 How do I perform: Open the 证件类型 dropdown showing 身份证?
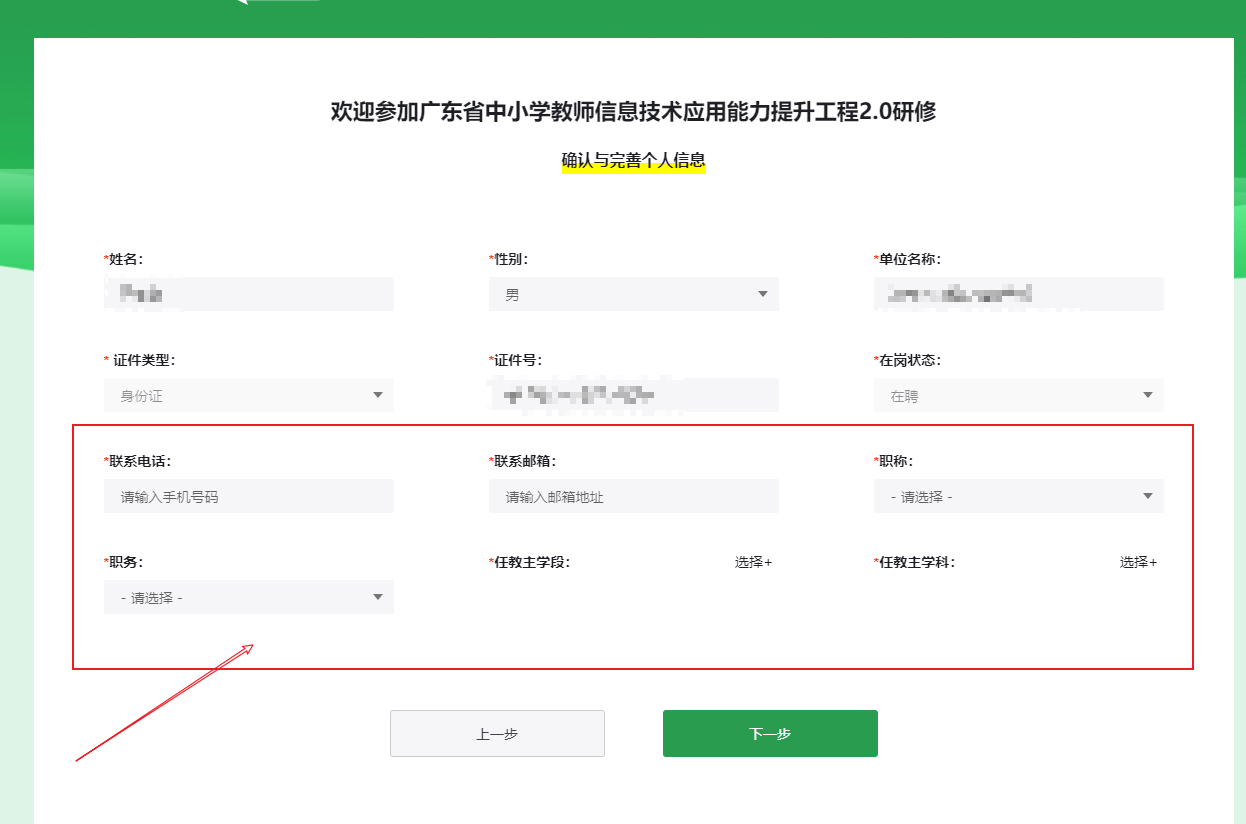click(249, 395)
